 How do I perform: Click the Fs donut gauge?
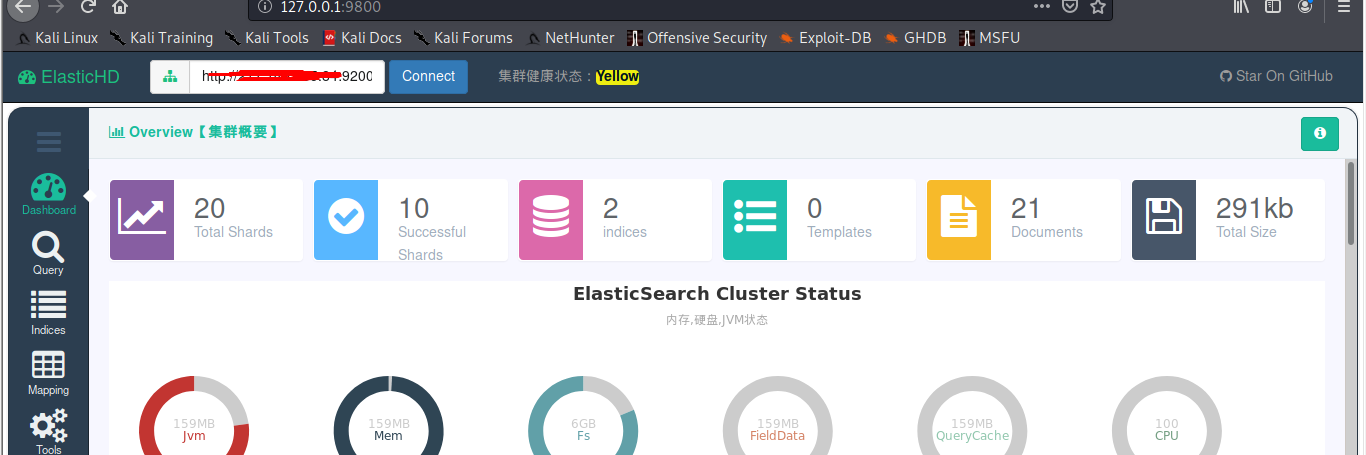pos(583,415)
